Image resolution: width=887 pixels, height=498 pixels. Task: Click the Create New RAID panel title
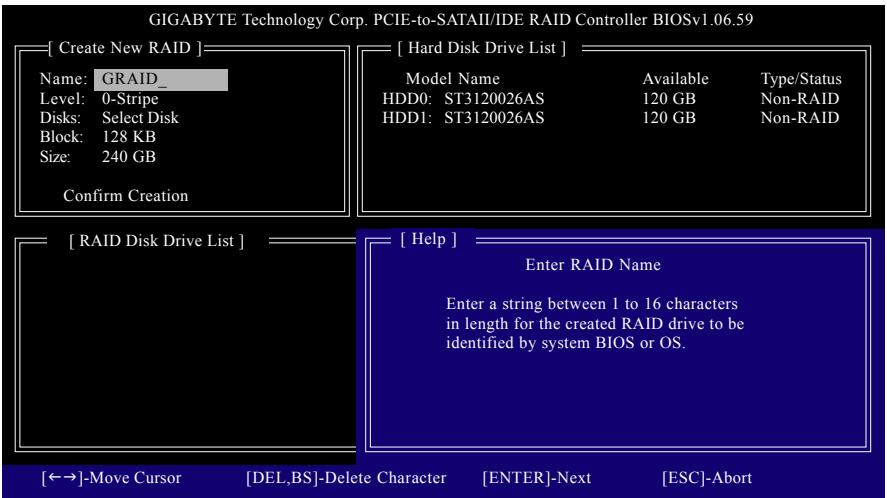pyautogui.click(x=124, y=48)
